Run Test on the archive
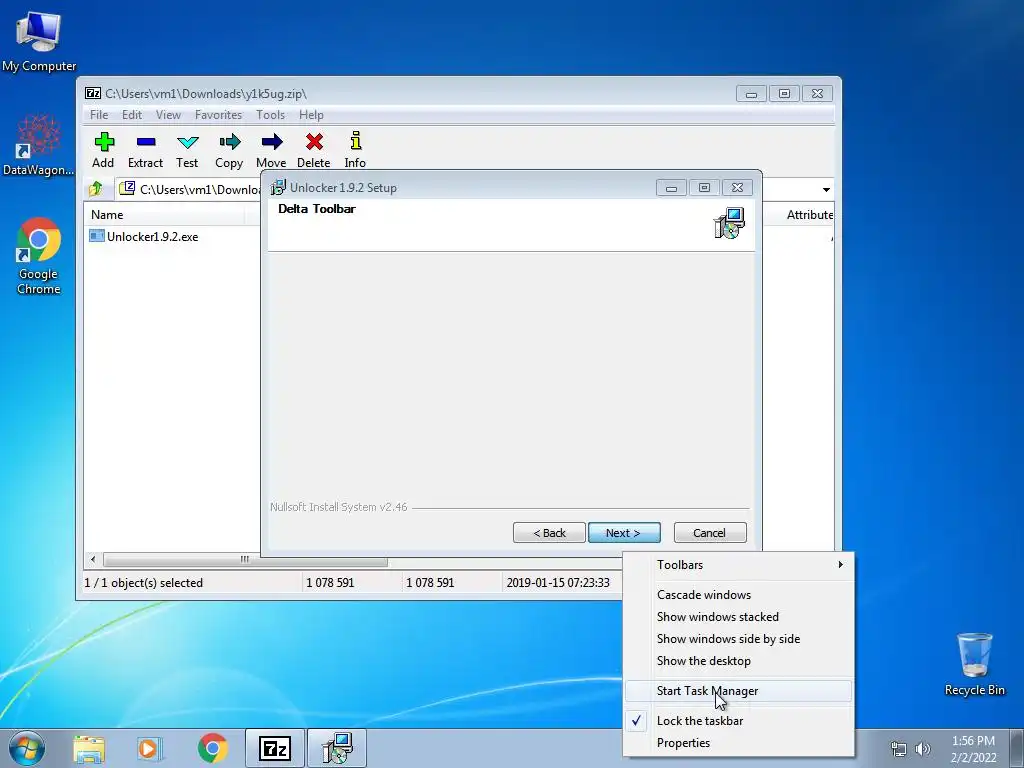Viewport: 1024px width, 768px height. pyautogui.click(x=187, y=150)
